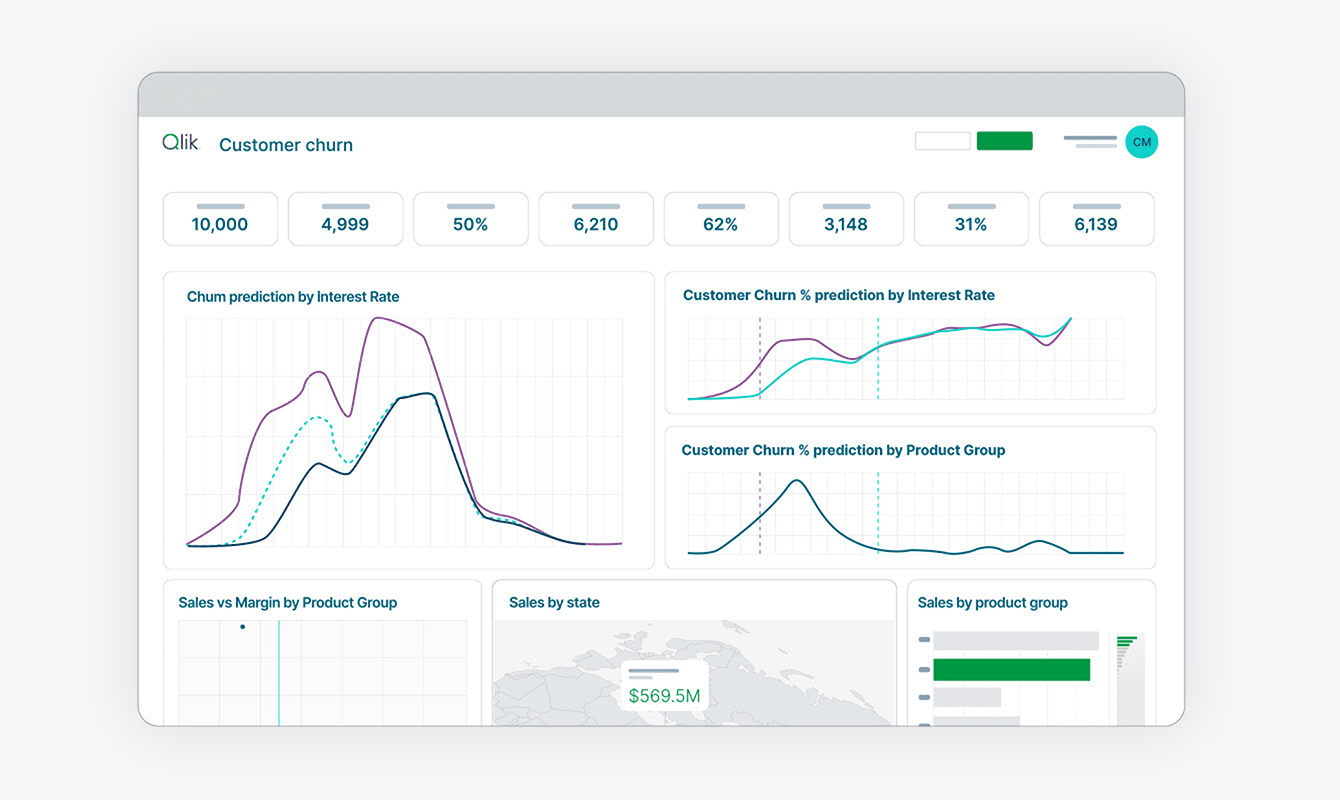Open the 31% KPI tile
Screen dimensions: 1340x800
click(971, 219)
